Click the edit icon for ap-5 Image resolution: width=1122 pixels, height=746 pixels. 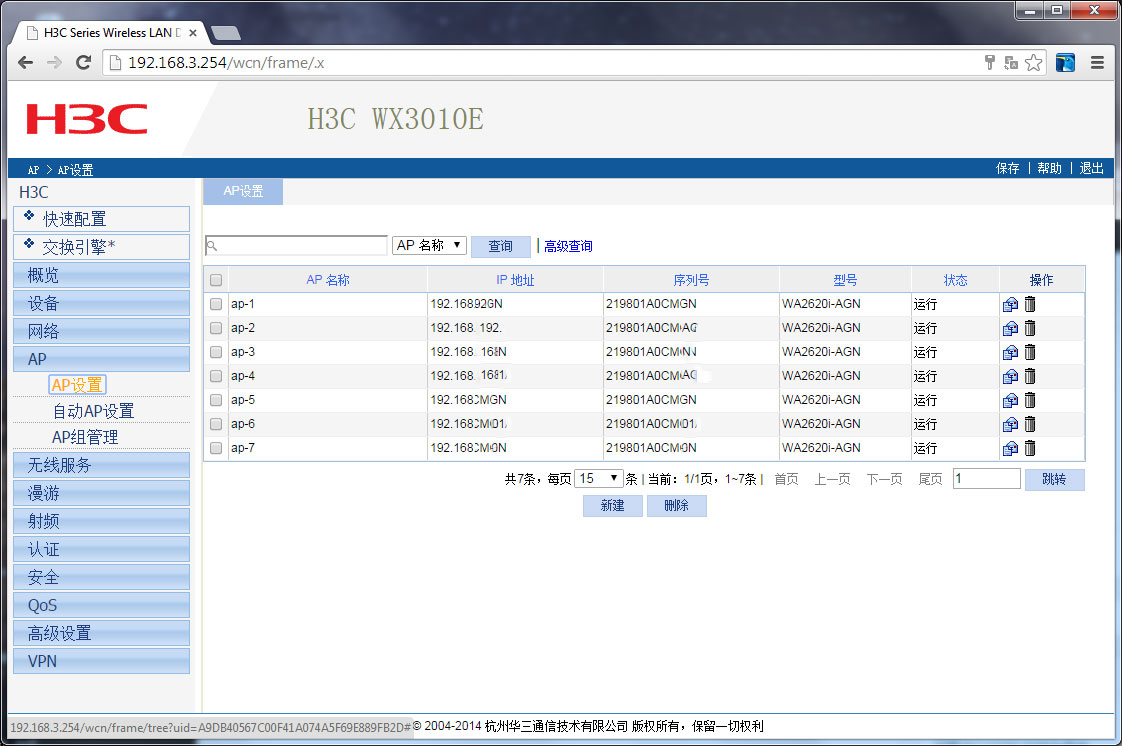click(1010, 401)
